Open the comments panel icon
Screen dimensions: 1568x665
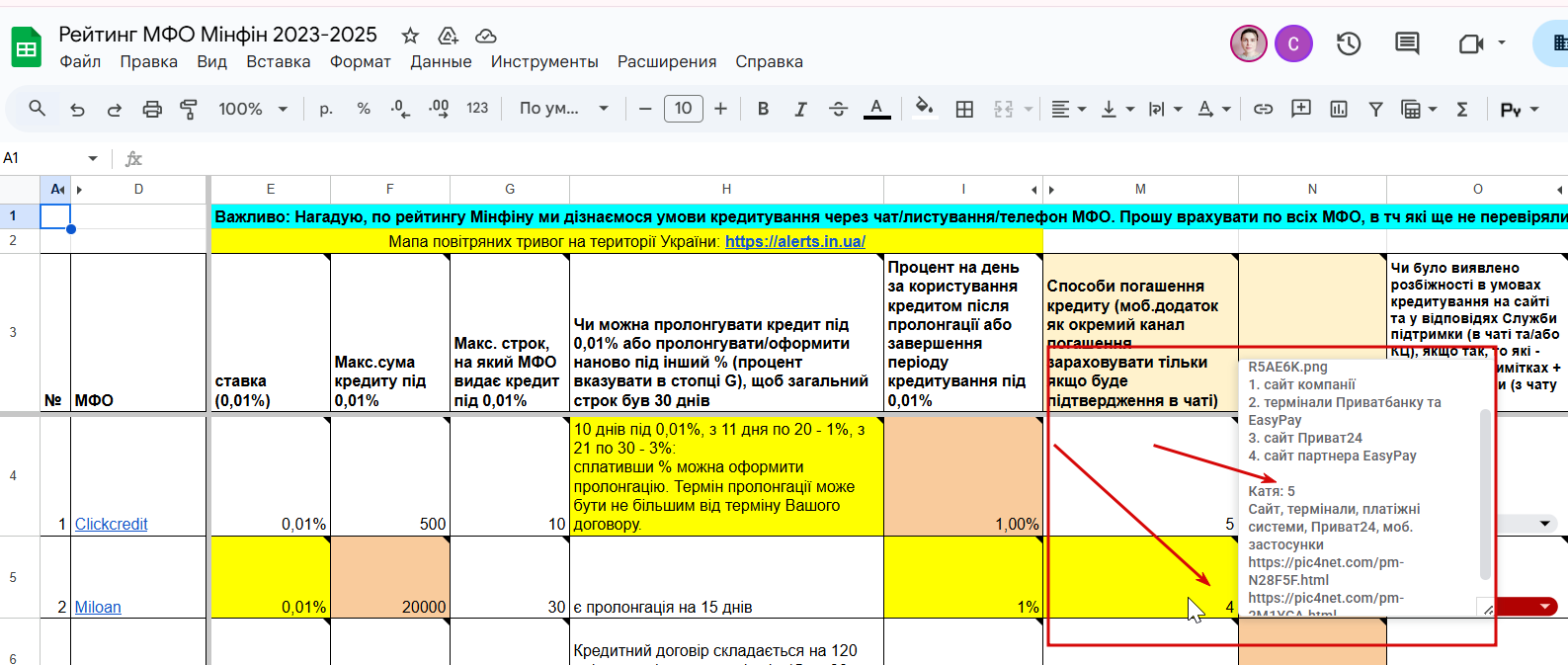1407,43
